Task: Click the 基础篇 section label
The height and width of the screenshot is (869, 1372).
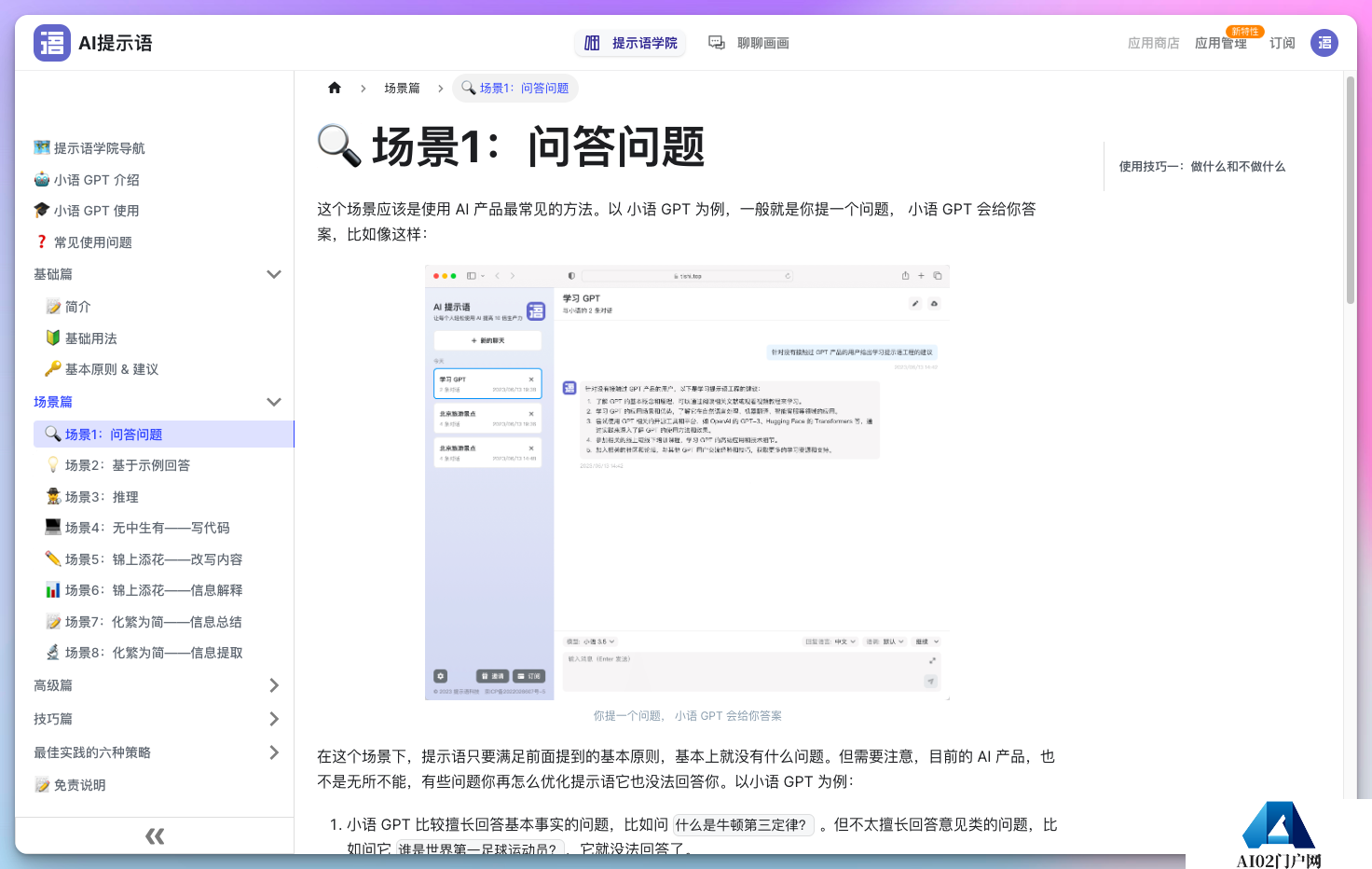Action: click(53, 274)
